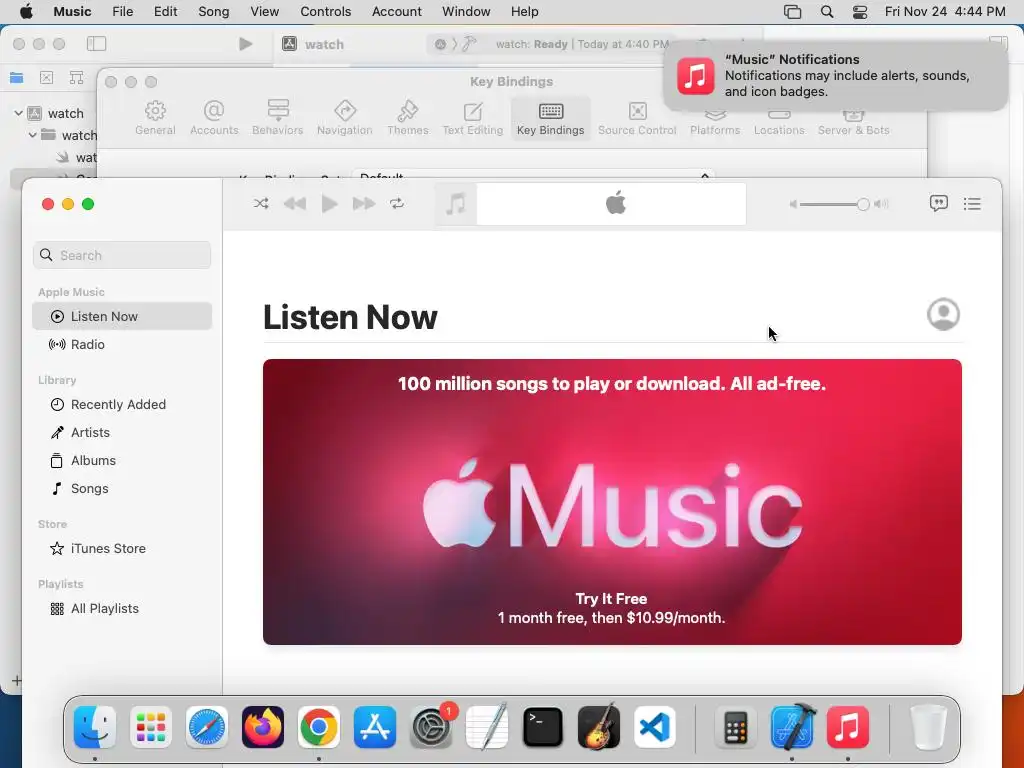1024x768 pixels.
Task: Adjust the Music volume slider
Action: click(x=834, y=204)
